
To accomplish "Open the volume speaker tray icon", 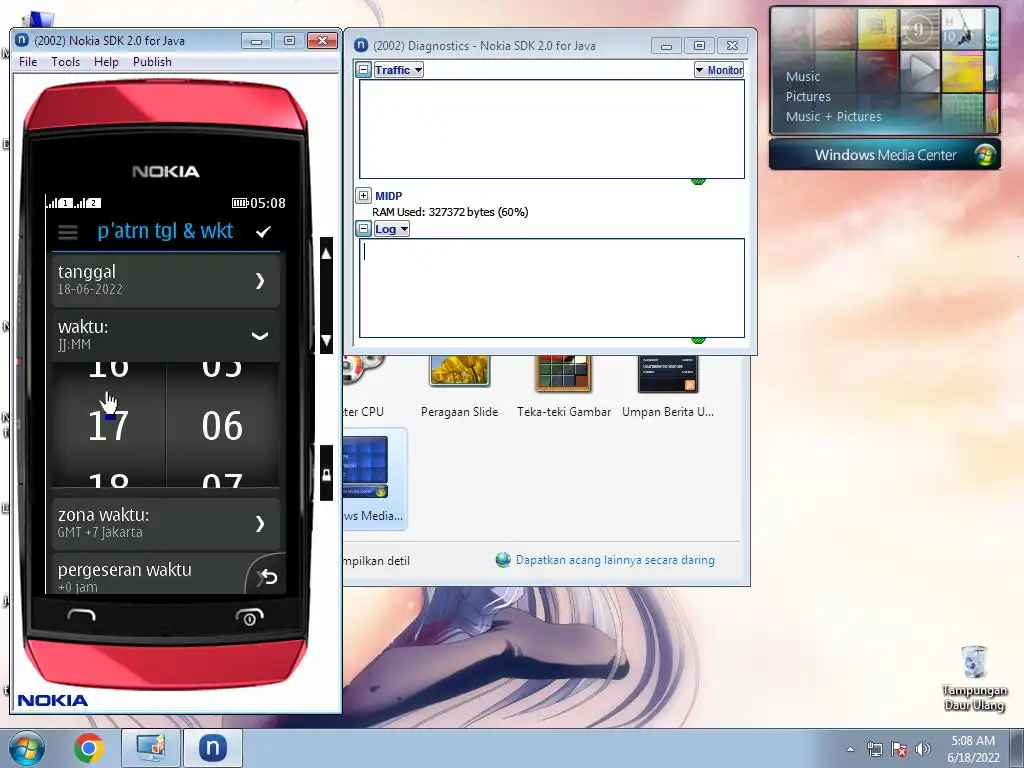I will tap(922, 749).
